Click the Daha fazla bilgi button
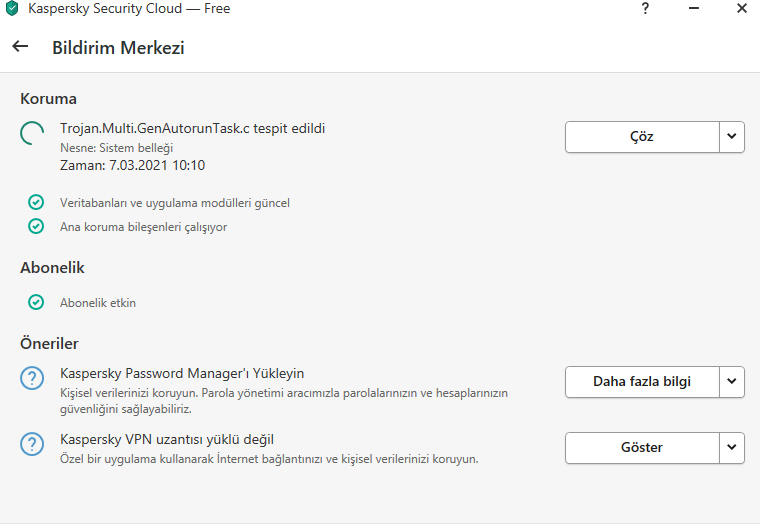The width and height of the screenshot is (760, 525). [x=641, y=380]
